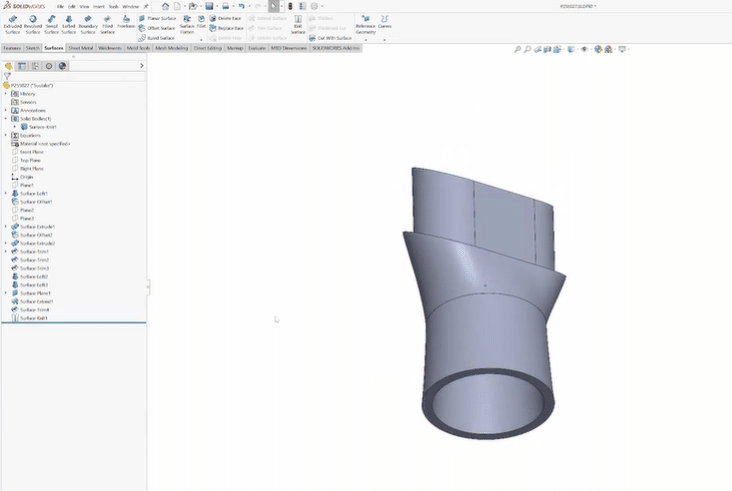Select the Freeform tool
Screen dimensions: 732x491
[x=126, y=22]
